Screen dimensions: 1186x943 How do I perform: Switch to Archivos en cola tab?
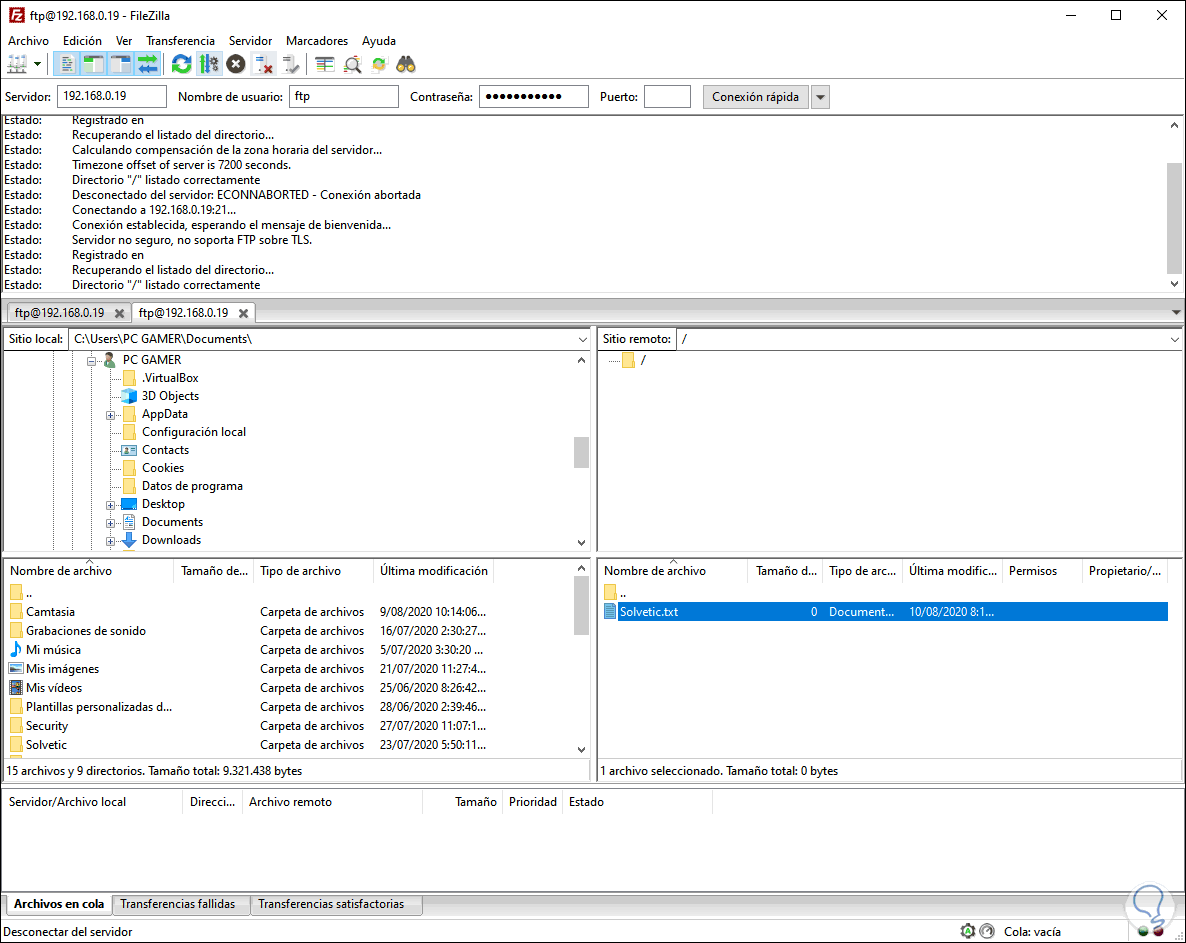click(x=59, y=904)
